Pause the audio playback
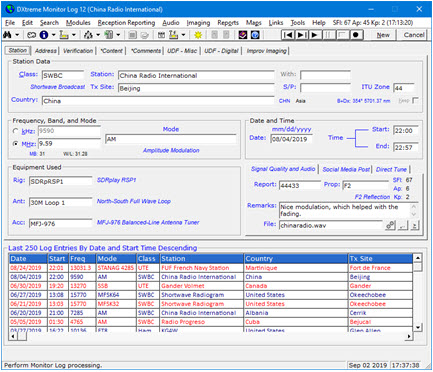The image size is (433, 372). coord(329,35)
